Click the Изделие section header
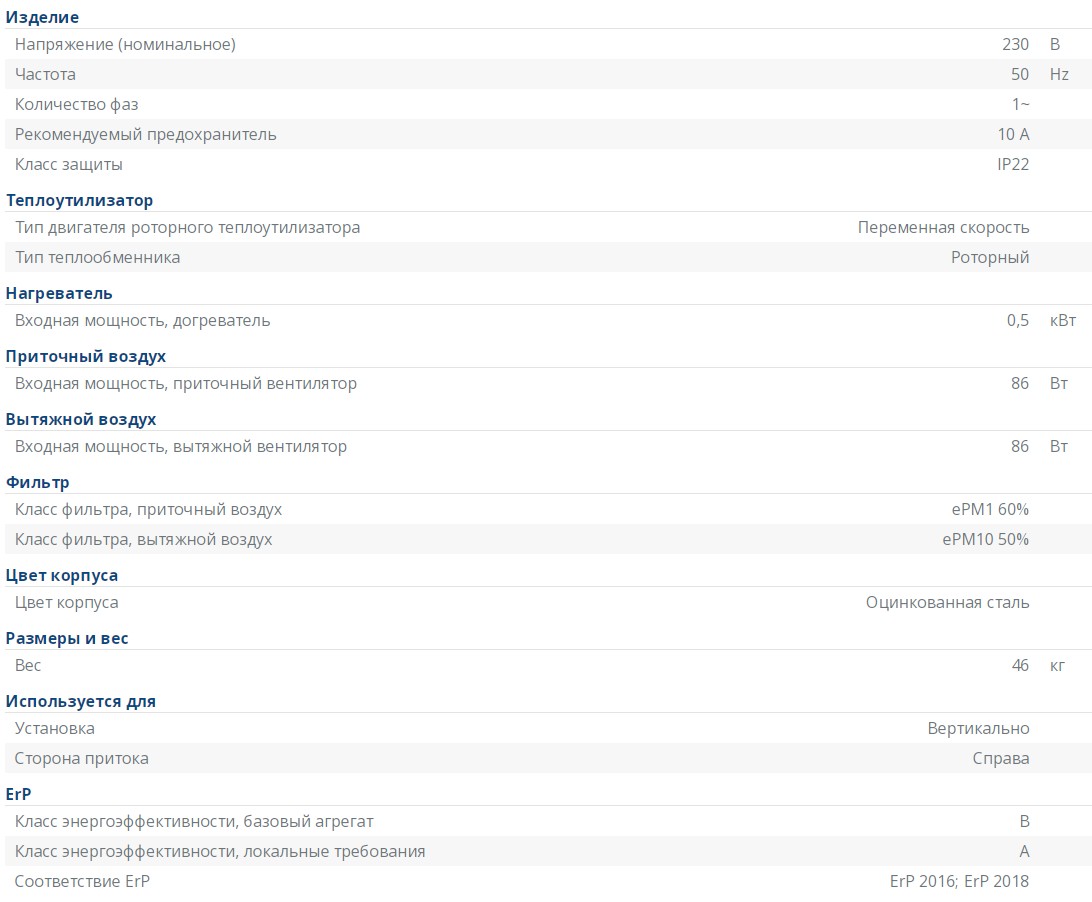 pos(42,17)
